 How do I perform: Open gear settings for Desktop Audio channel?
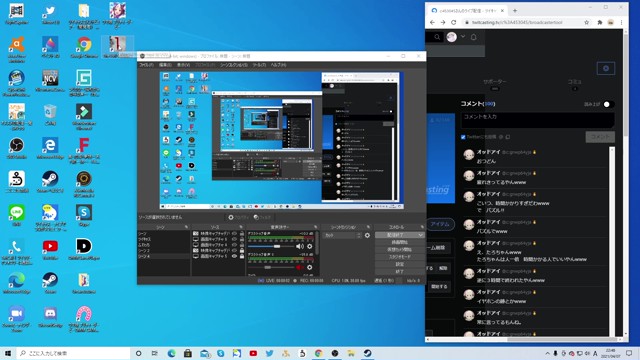point(309,246)
